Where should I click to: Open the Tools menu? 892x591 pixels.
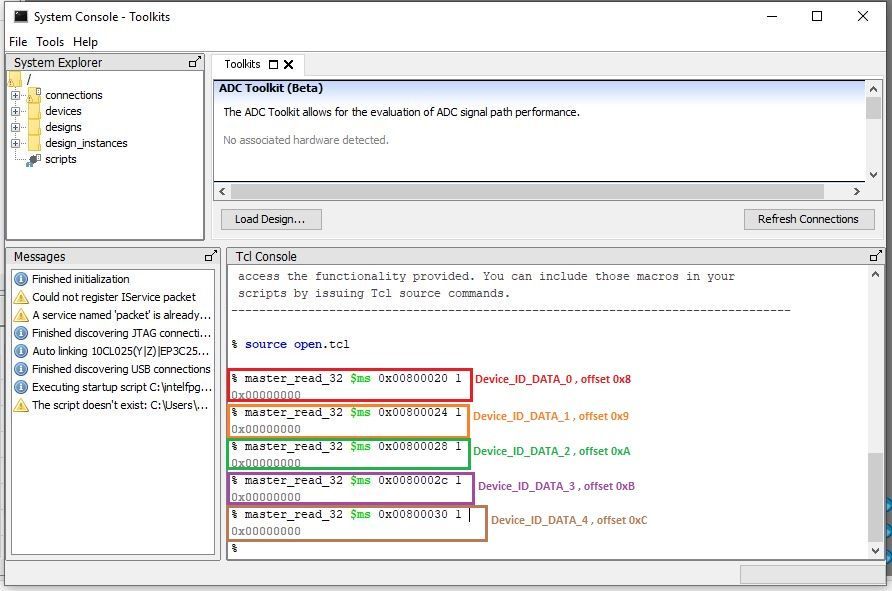[x=50, y=42]
